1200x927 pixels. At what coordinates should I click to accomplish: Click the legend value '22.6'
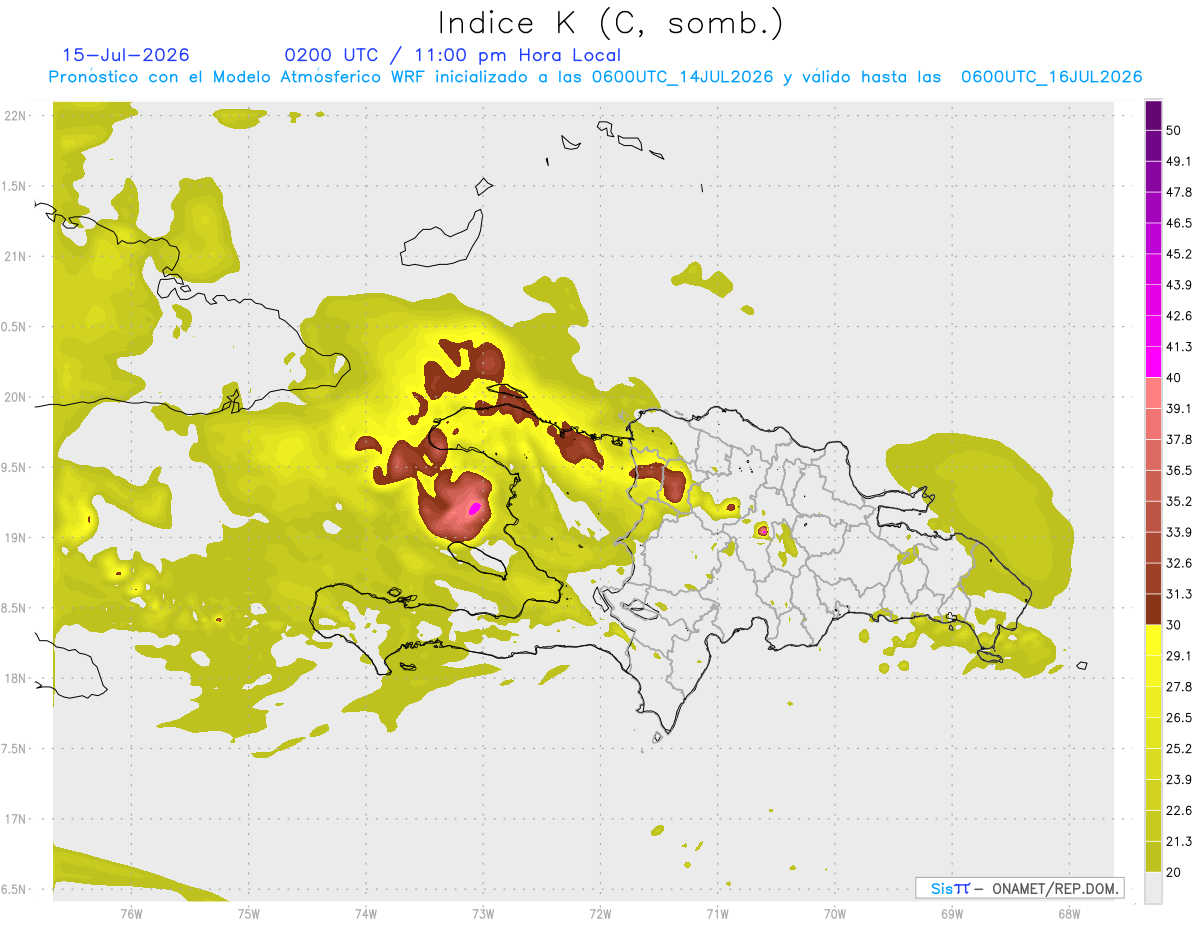click(1179, 811)
